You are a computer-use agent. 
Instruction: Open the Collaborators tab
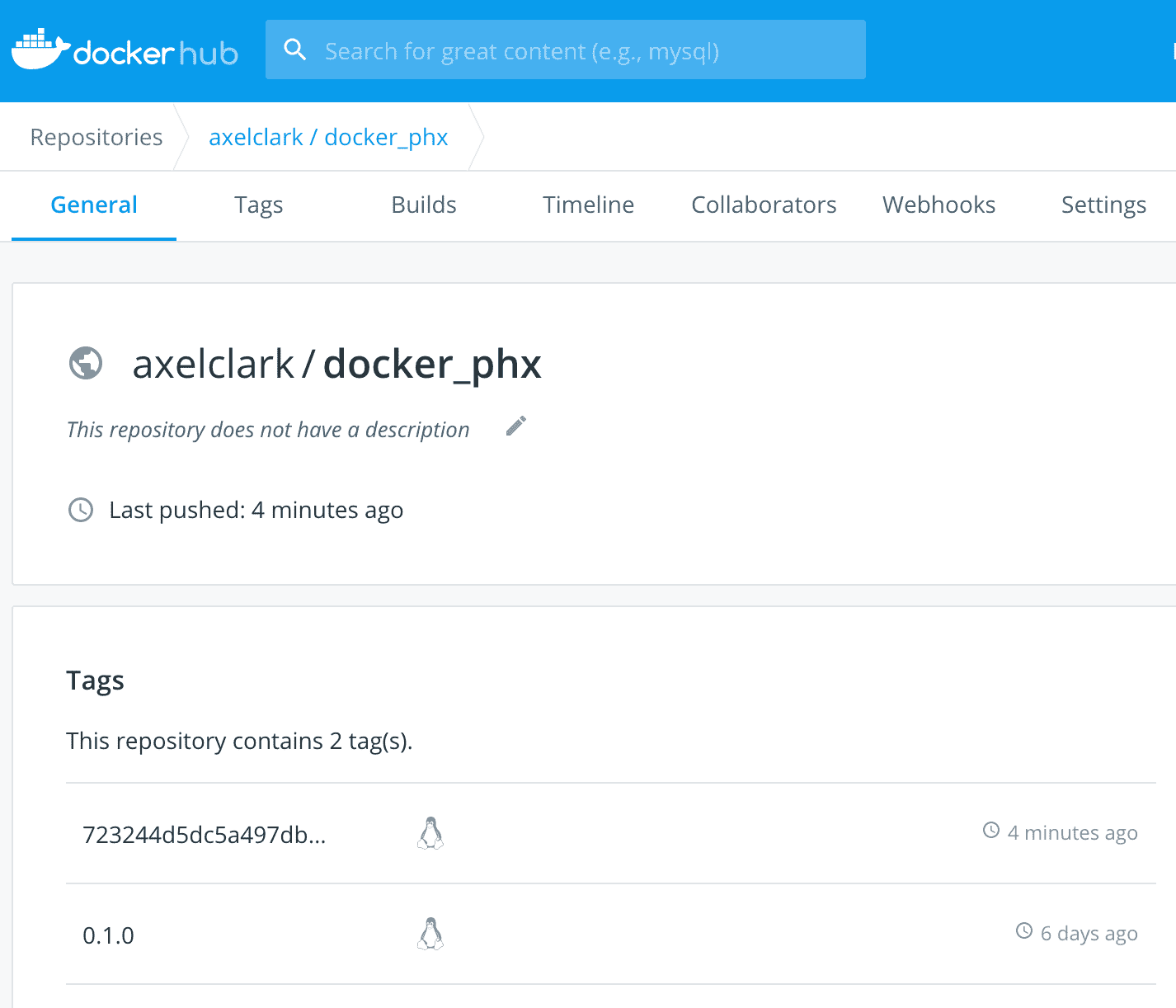point(763,205)
